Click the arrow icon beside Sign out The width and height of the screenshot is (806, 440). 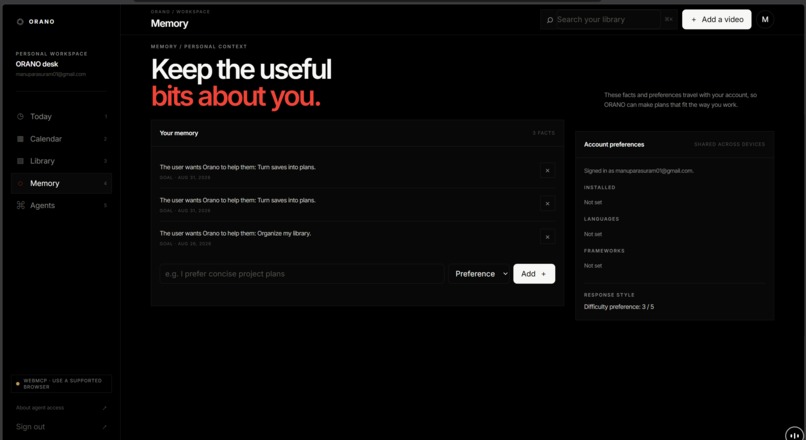coord(104,427)
